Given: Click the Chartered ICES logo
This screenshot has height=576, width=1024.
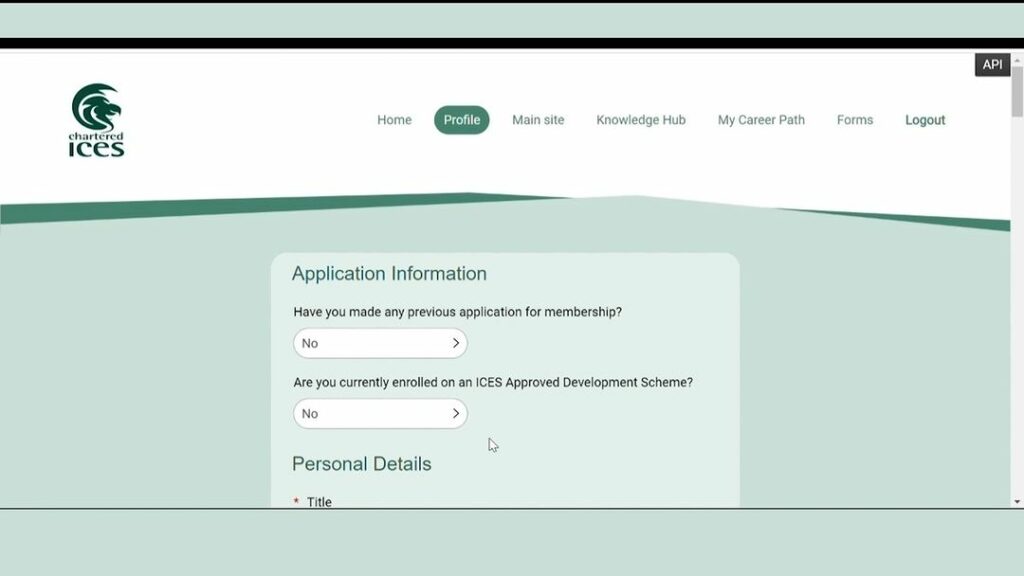Looking at the screenshot, I should pos(97,120).
